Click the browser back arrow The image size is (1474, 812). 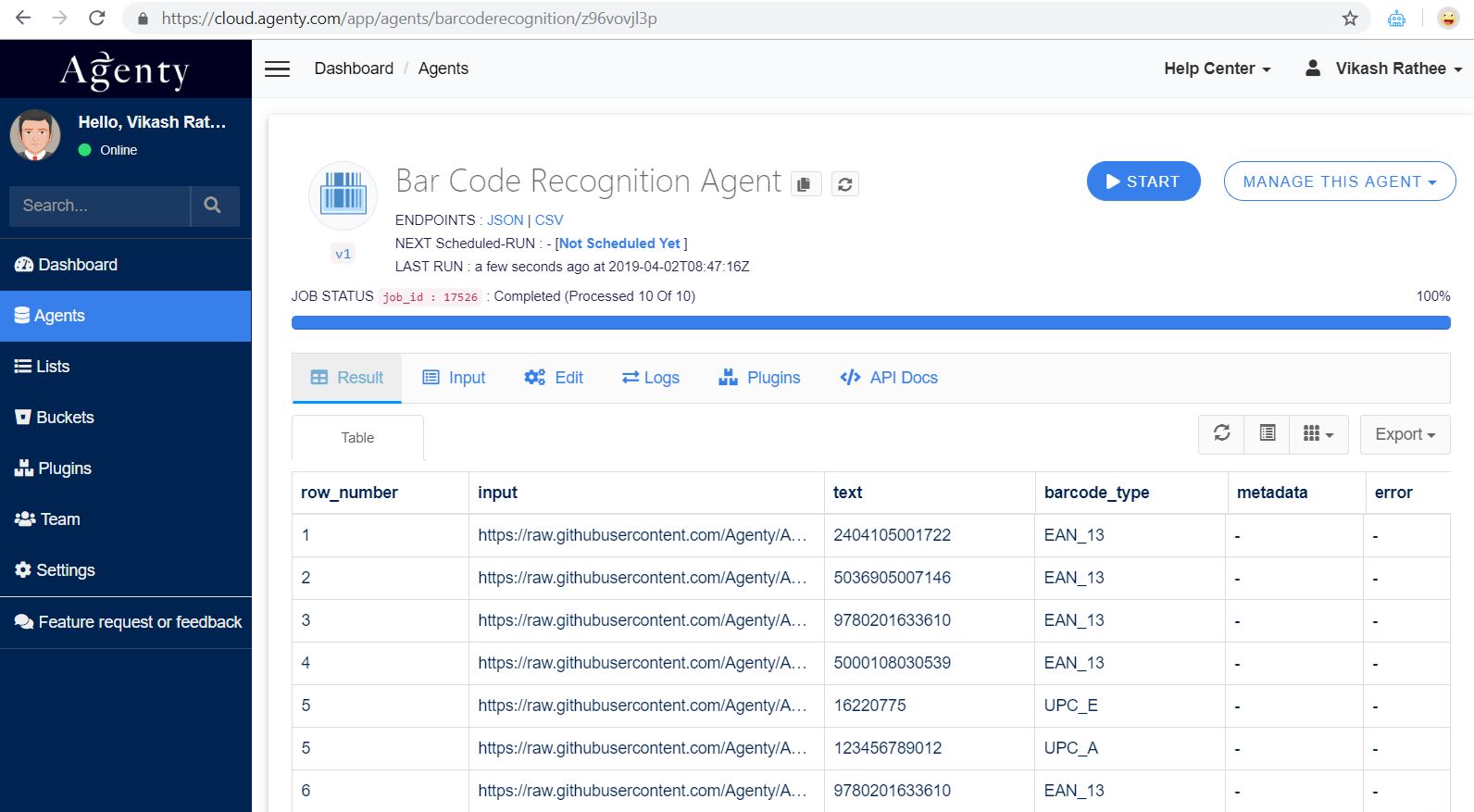(x=23, y=18)
